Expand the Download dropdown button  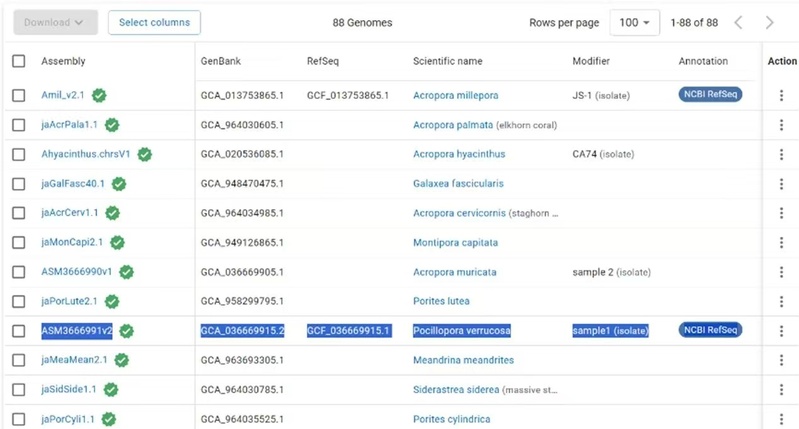point(56,22)
